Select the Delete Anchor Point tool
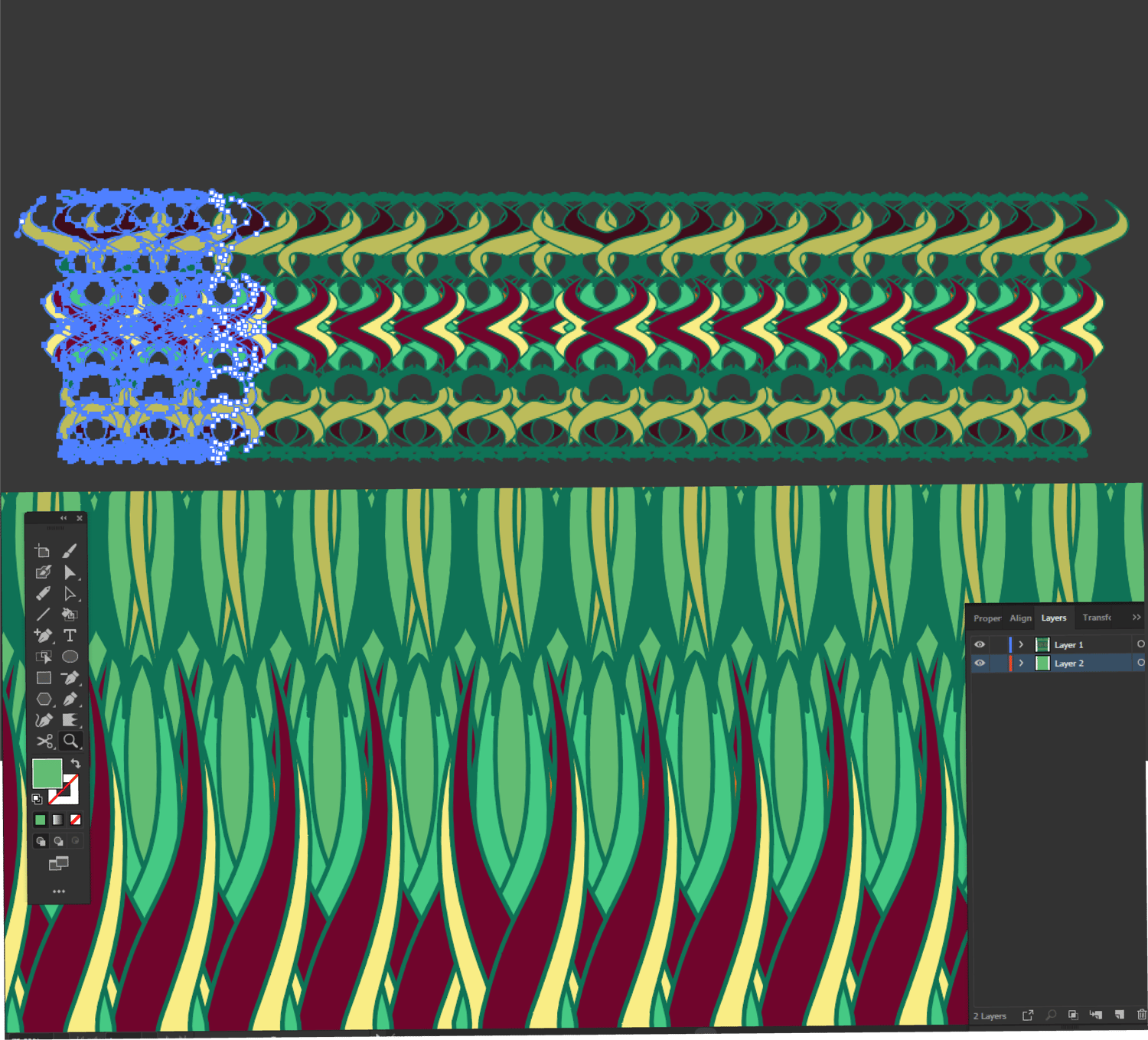1148x1040 pixels. [70, 678]
